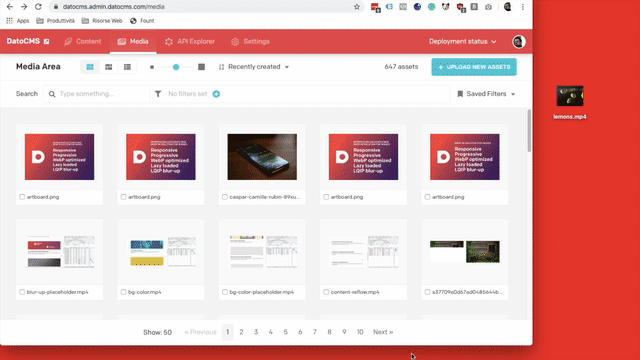Expand the Deployment status menu

462,42
